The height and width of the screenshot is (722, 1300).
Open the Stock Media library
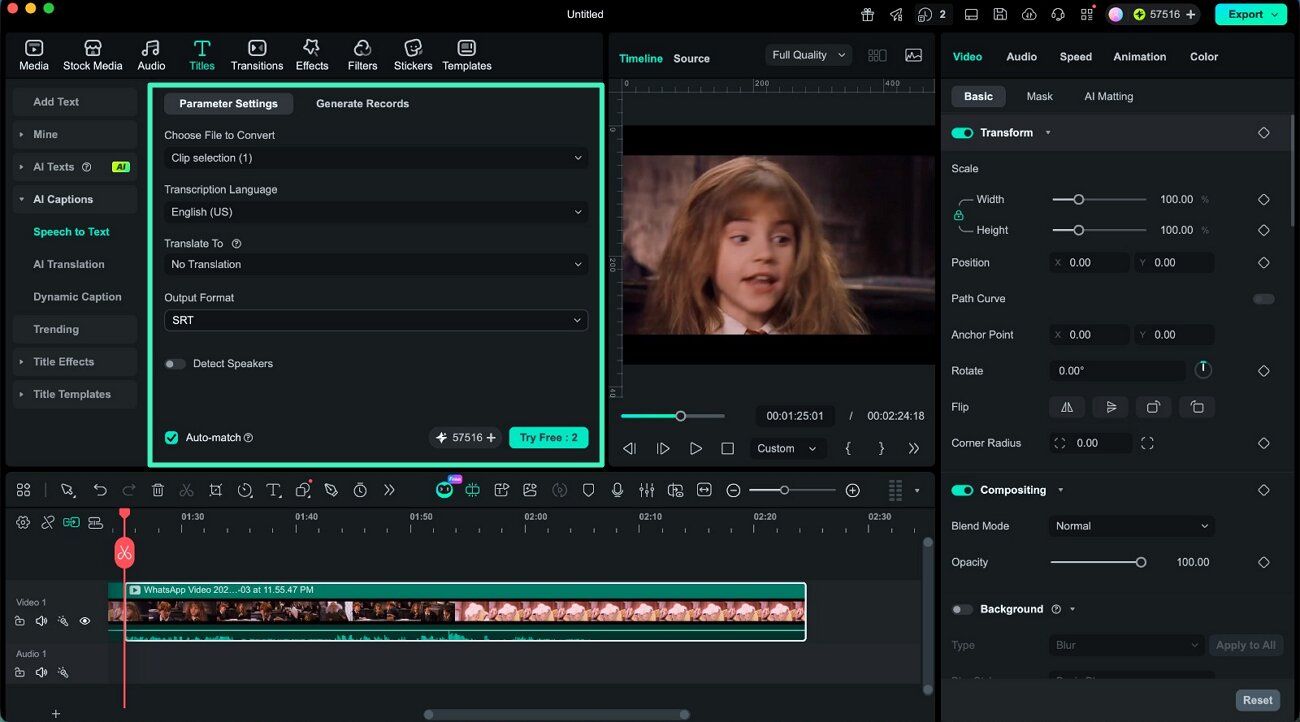click(x=93, y=55)
